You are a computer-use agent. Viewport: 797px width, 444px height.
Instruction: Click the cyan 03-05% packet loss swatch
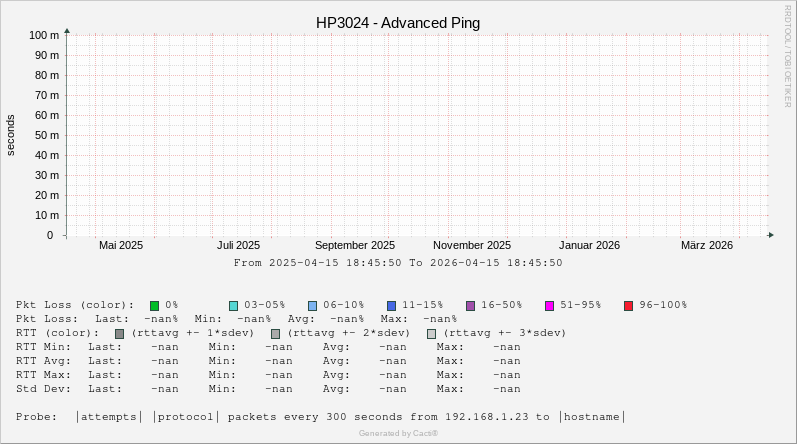pos(233,306)
